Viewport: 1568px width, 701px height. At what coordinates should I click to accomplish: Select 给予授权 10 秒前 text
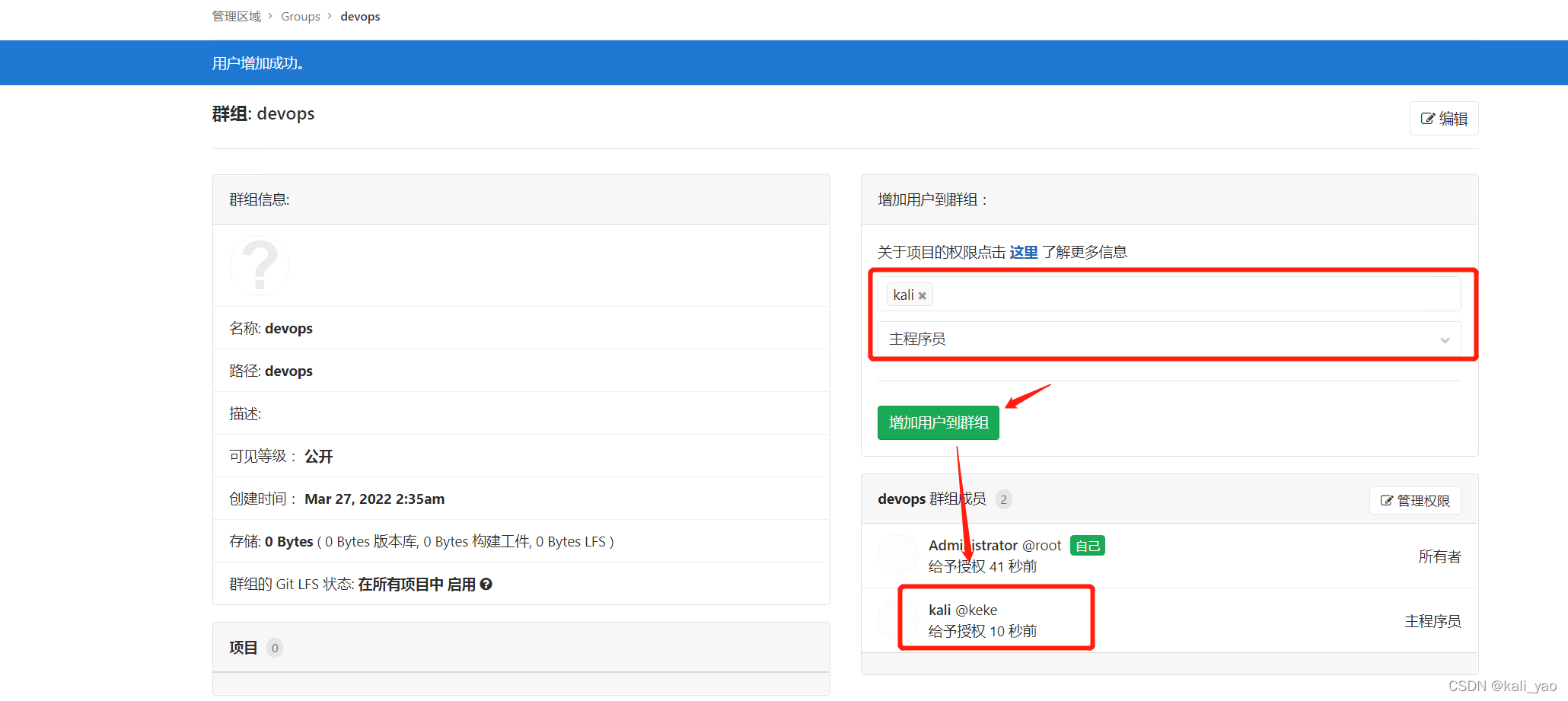(x=983, y=631)
